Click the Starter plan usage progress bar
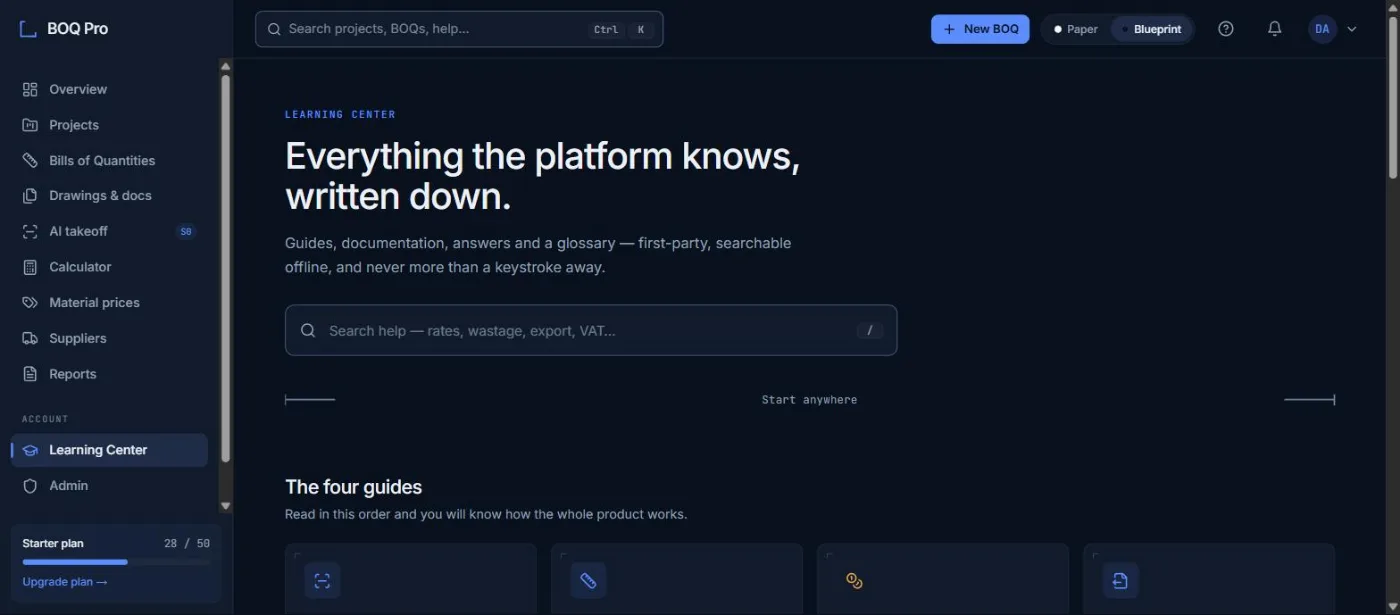Viewport: 1400px width, 615px height. click(x=116, y=562)
